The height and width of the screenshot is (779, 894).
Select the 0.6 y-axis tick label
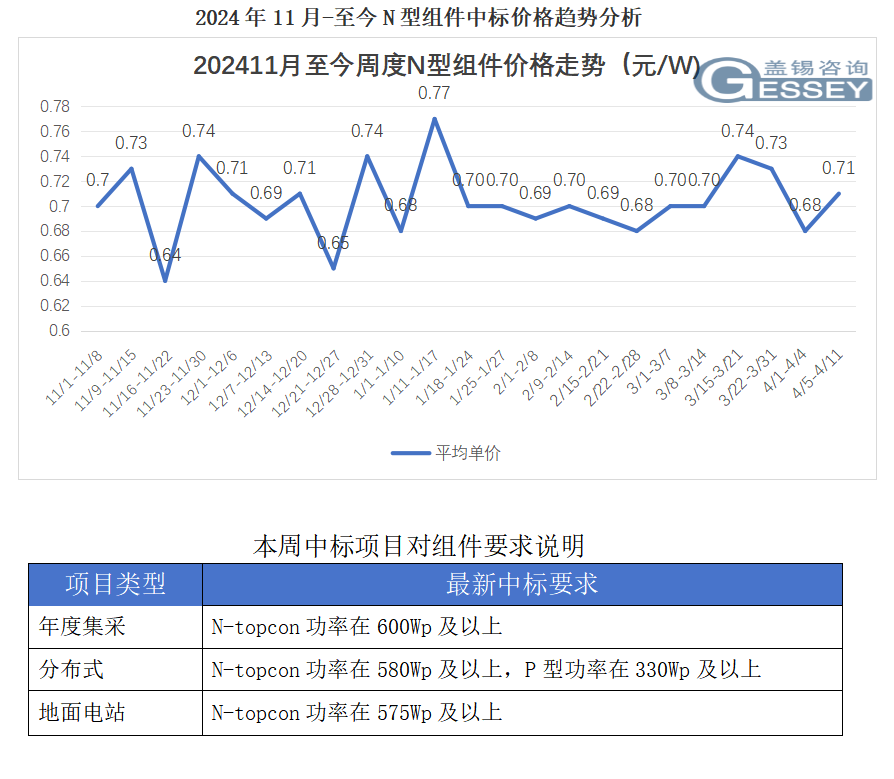(58, 331)
